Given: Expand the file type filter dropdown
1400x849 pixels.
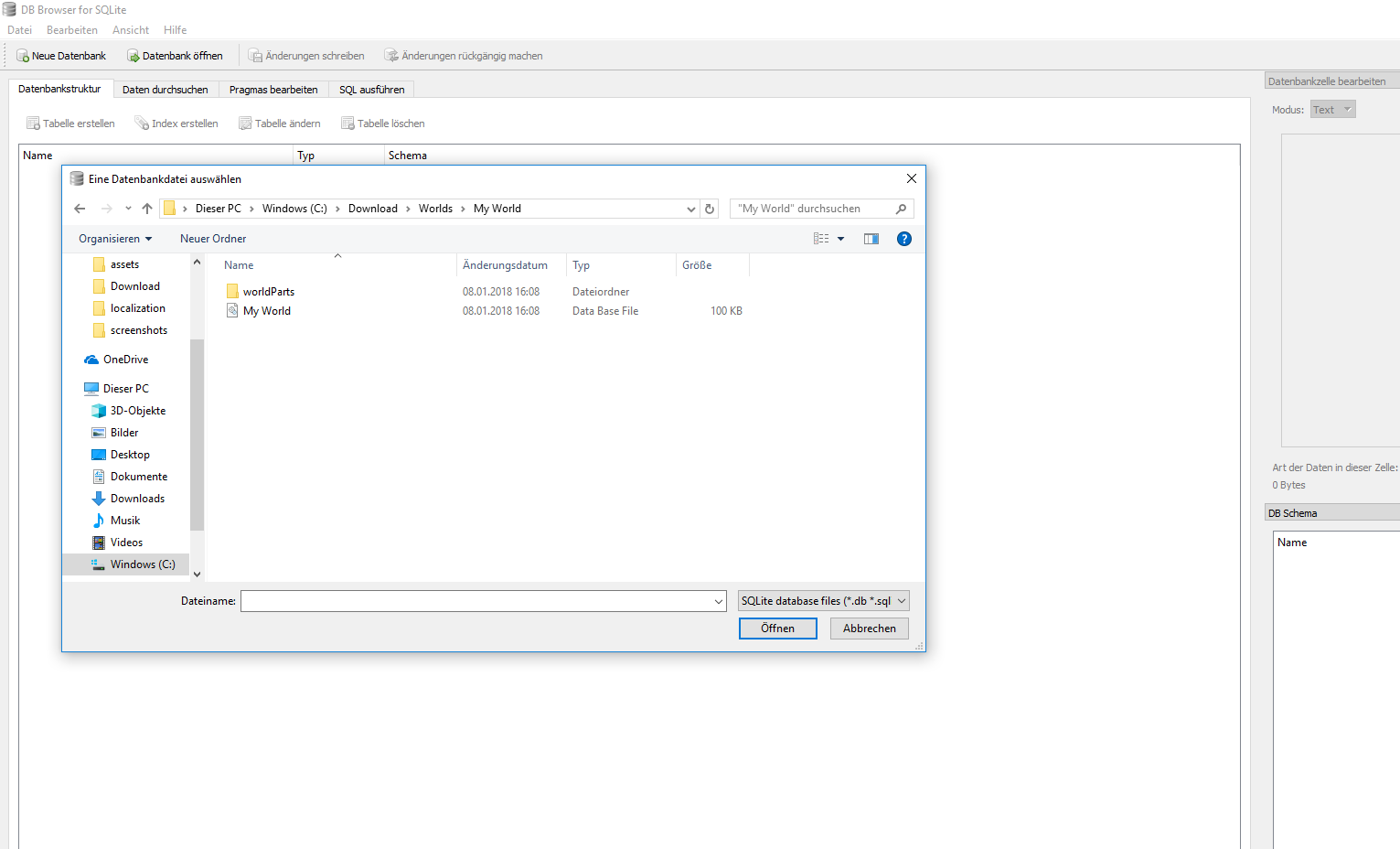Looking at the screenshot, I should click(x=823, y=601).
